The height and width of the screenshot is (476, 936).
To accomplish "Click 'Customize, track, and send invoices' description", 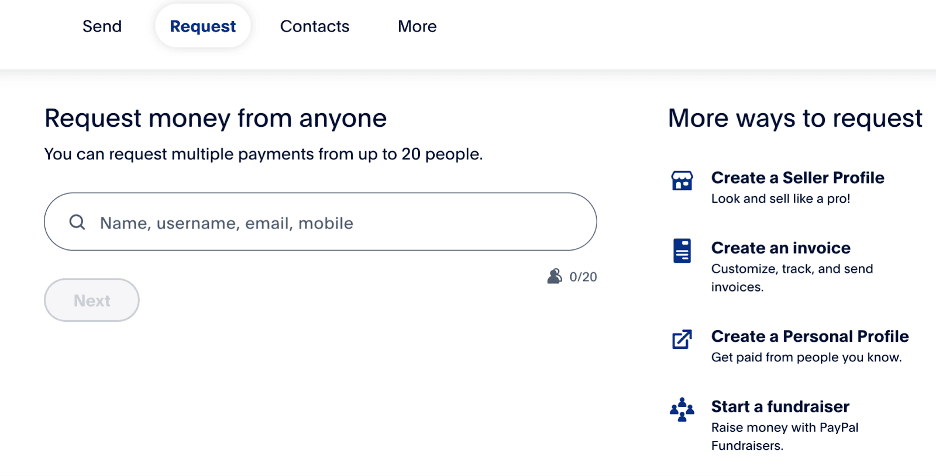I will [791, 278].
